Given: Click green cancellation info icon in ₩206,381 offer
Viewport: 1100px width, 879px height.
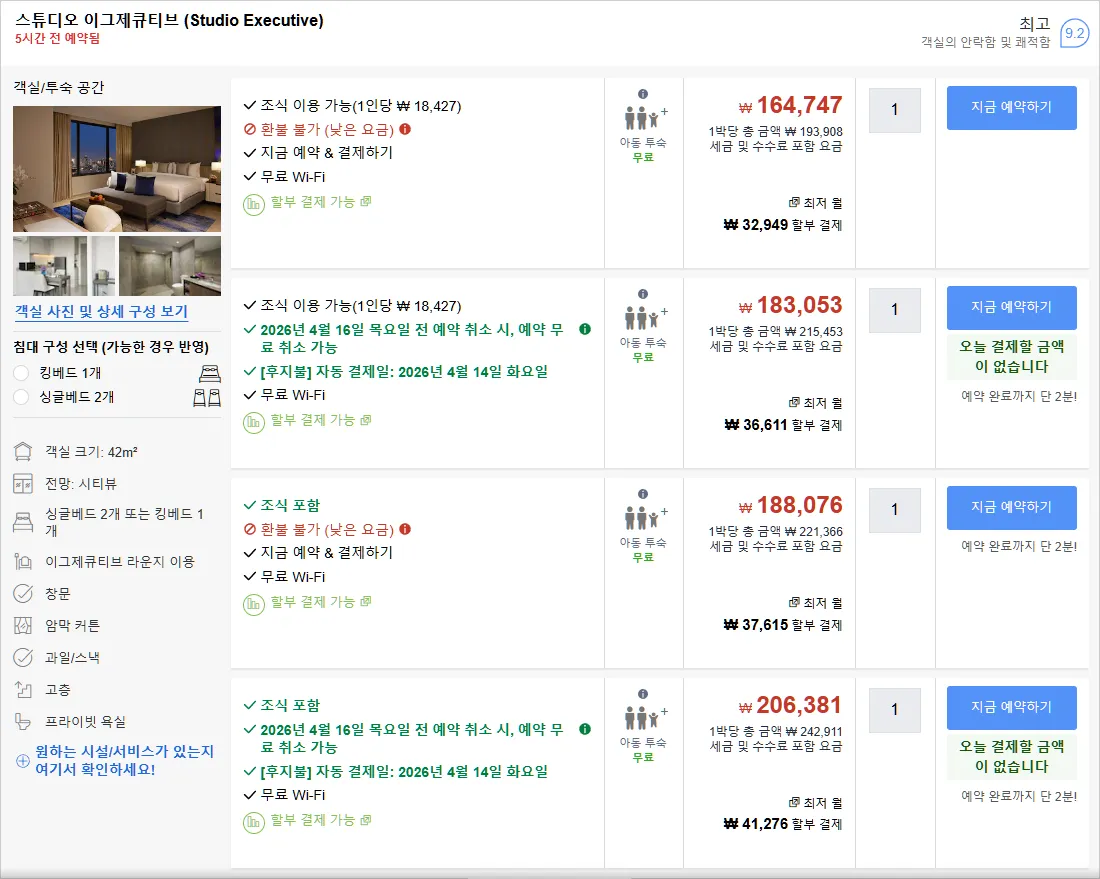Looking at the screenshot, I should click(x=585, y=729).
